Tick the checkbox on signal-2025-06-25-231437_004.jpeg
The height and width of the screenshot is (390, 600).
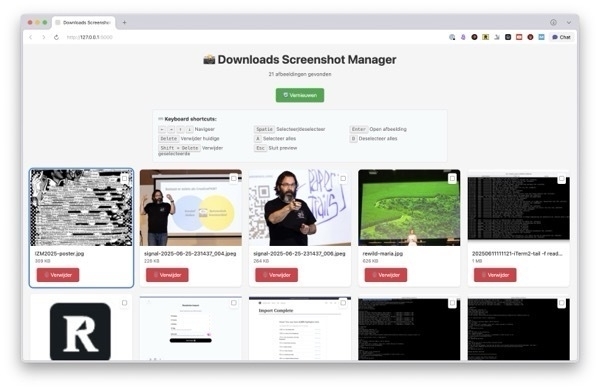(233, 178)
